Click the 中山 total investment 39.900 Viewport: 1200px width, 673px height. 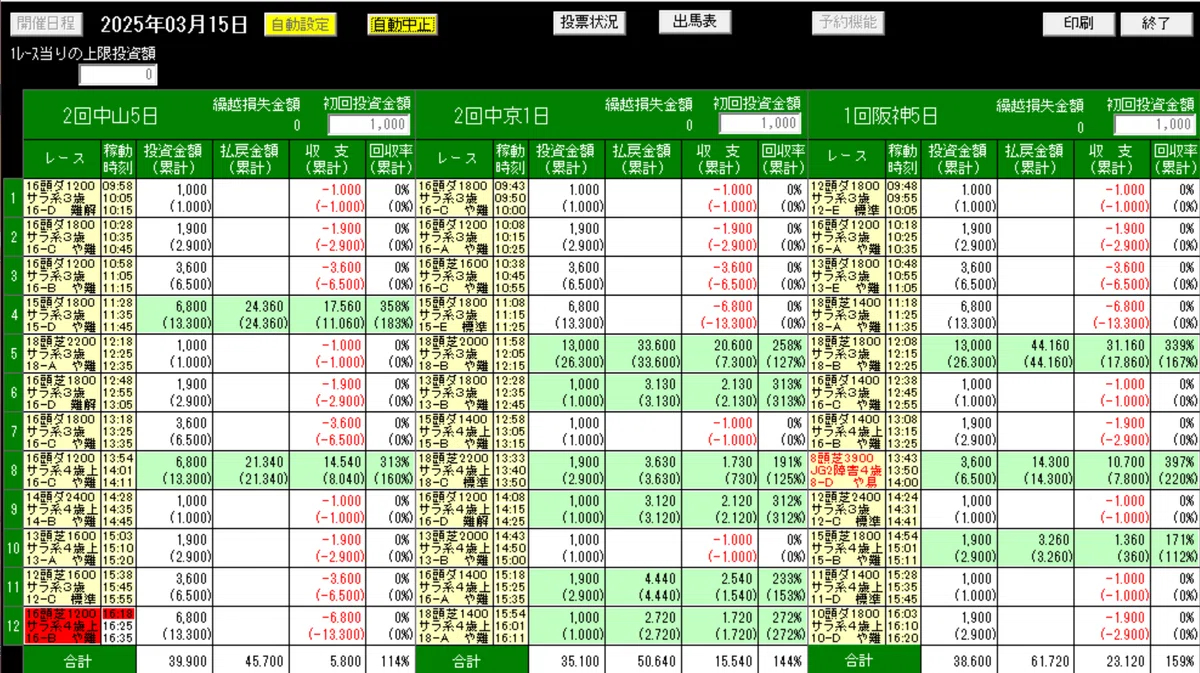tap(174, 660)
